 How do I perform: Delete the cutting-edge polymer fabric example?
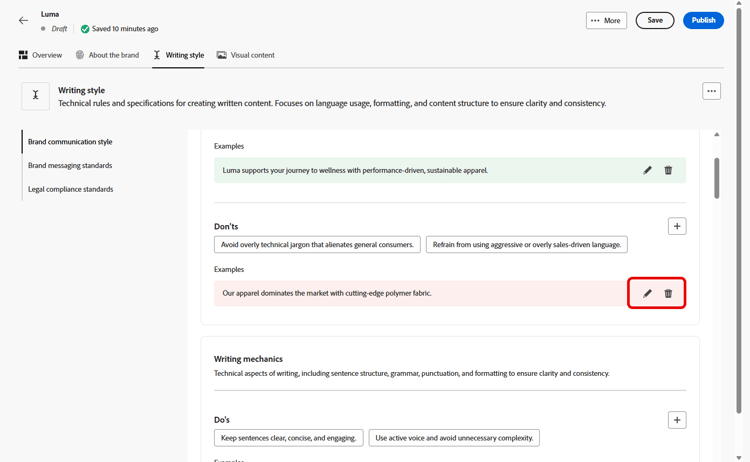(x=668, y=293)
